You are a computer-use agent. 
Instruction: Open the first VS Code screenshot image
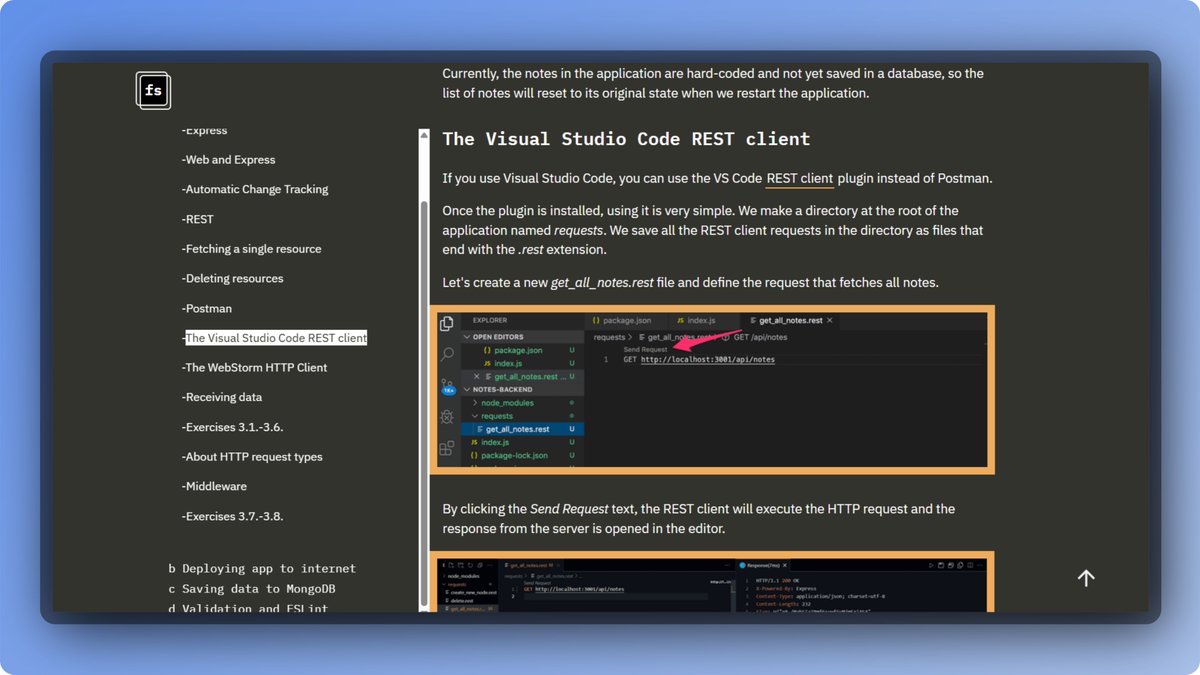(712, 389)
